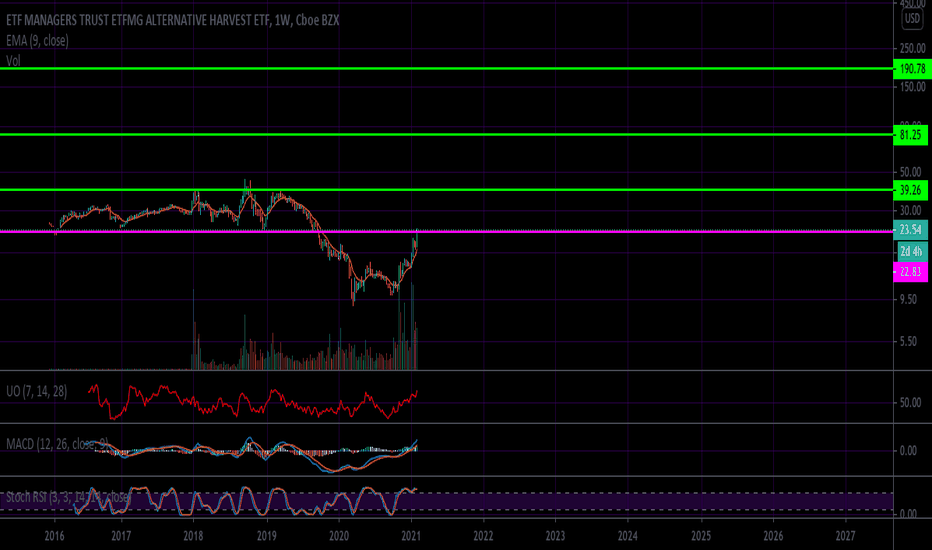Select the Vol indicator label
The image size is (932, 550).
point(13,61)
